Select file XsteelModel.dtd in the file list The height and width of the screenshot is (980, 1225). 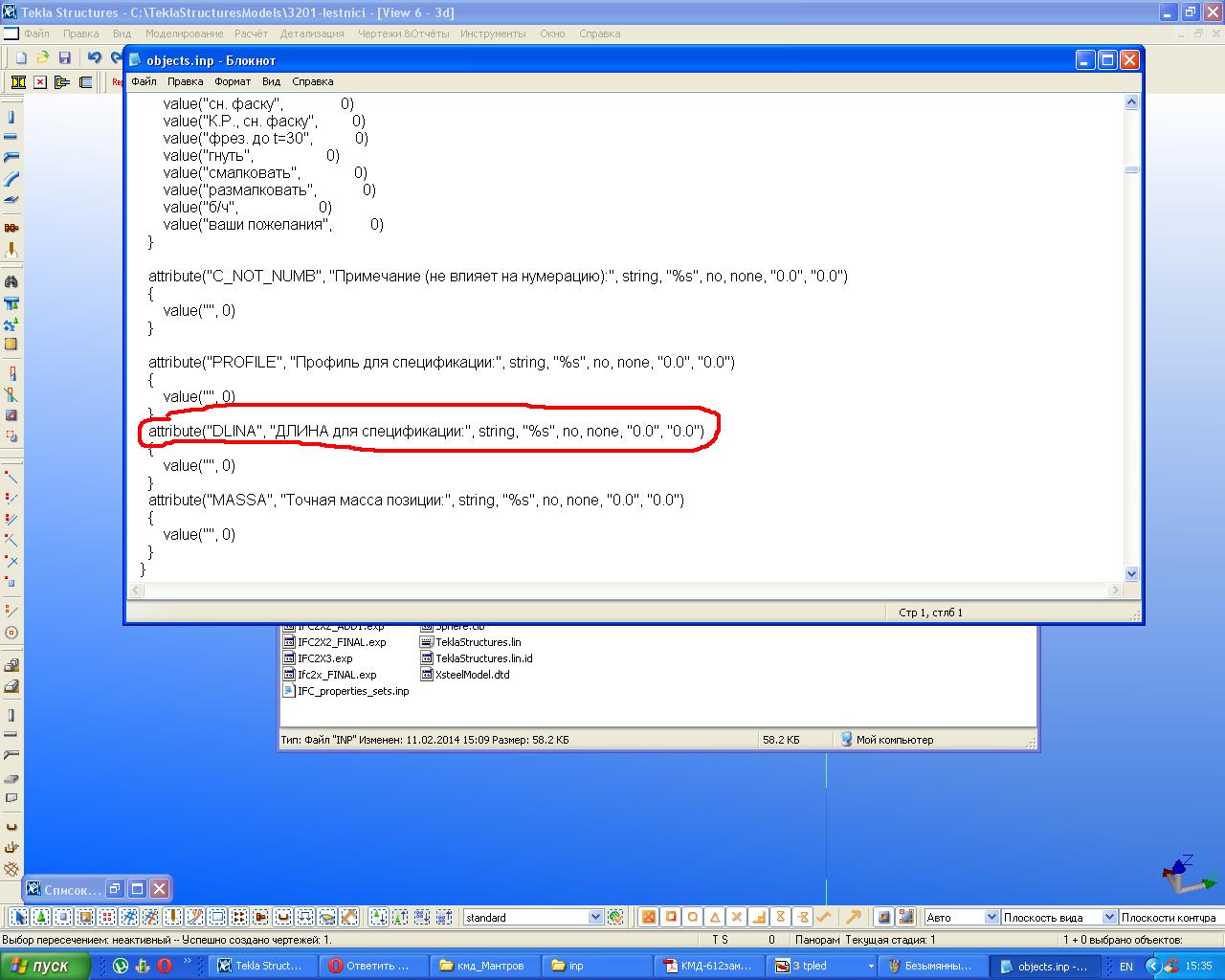click(x=465, y=675)
